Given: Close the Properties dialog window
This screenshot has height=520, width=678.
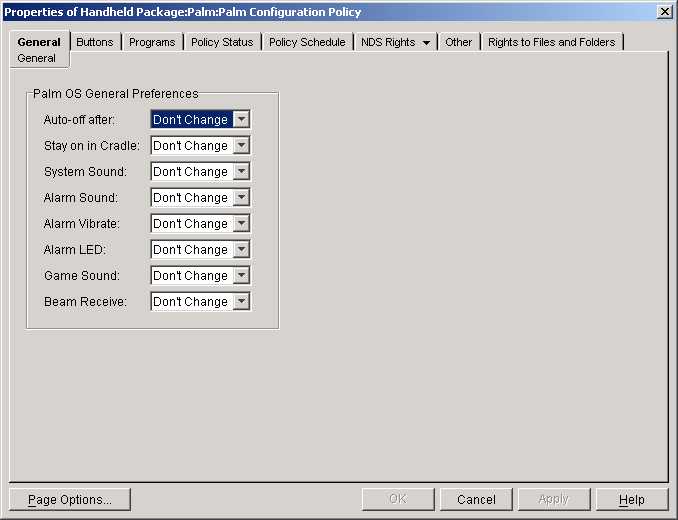Looking at the screenshot, I should [x=665, y=12].
